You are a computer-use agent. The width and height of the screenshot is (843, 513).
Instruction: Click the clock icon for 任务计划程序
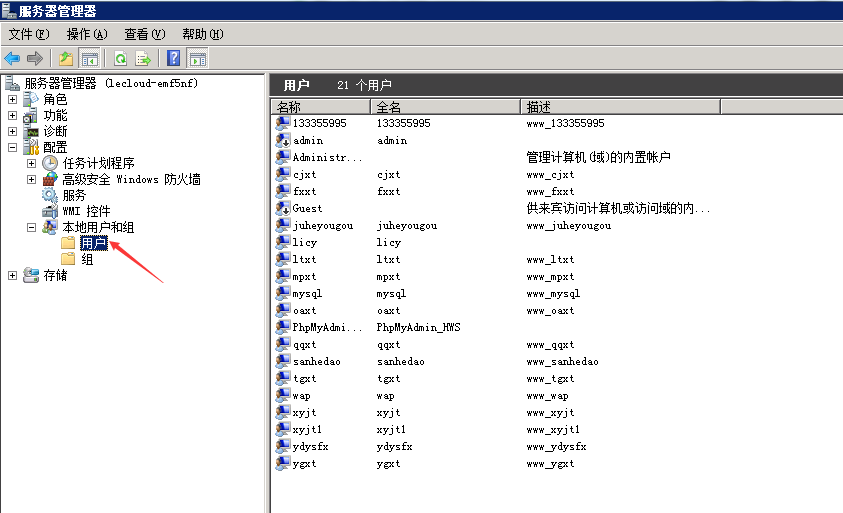[50, 163]
